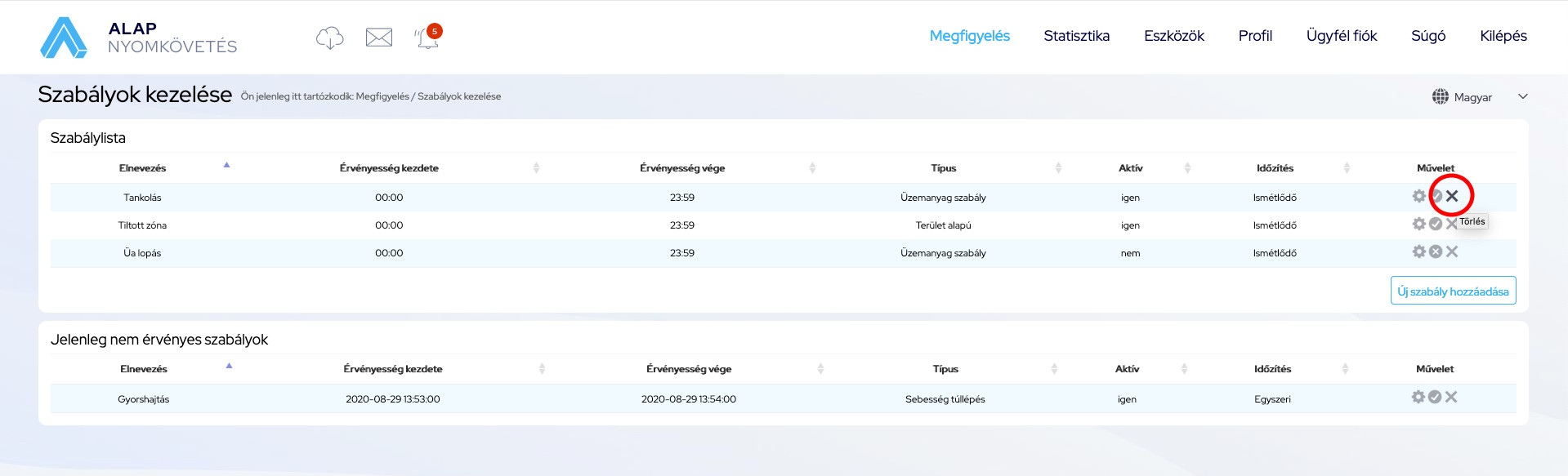Click Kilépés to log out
The width and height of the screenshot is (1568, 476).
click(x=1503, y=36)
